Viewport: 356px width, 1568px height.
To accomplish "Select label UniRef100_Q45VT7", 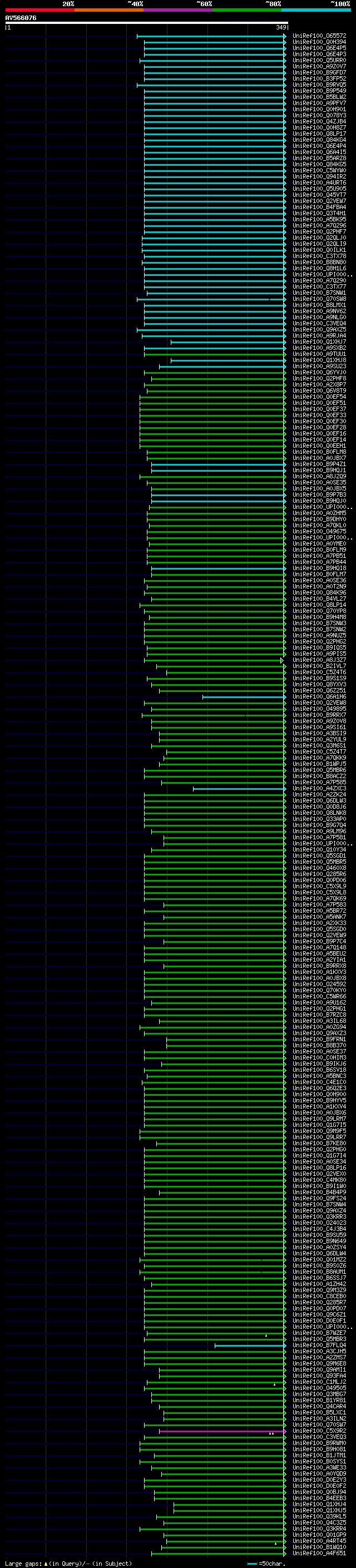I will (x=319, y=195).
